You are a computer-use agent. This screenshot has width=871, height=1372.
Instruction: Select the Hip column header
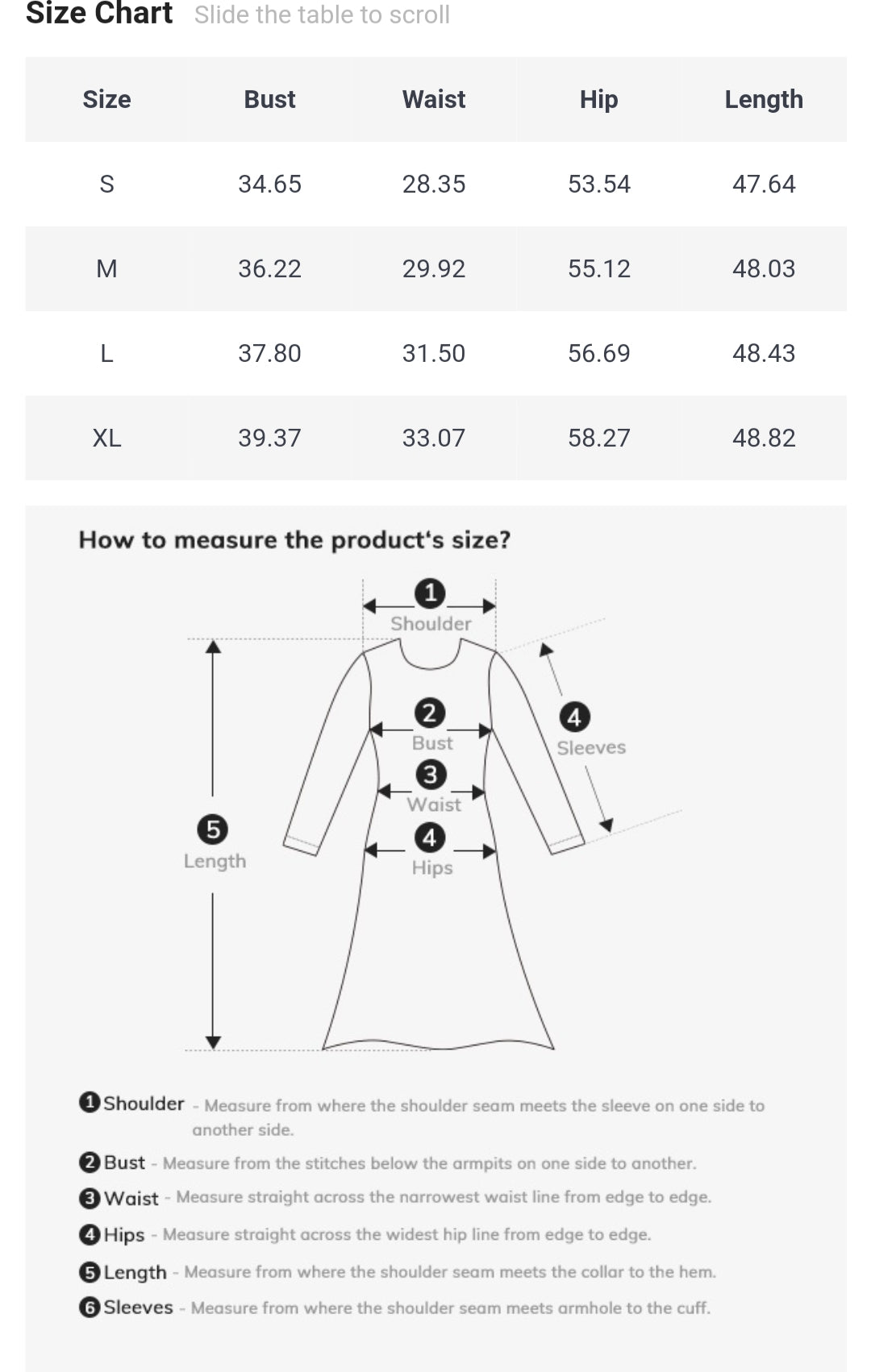(x=598, y=99)
